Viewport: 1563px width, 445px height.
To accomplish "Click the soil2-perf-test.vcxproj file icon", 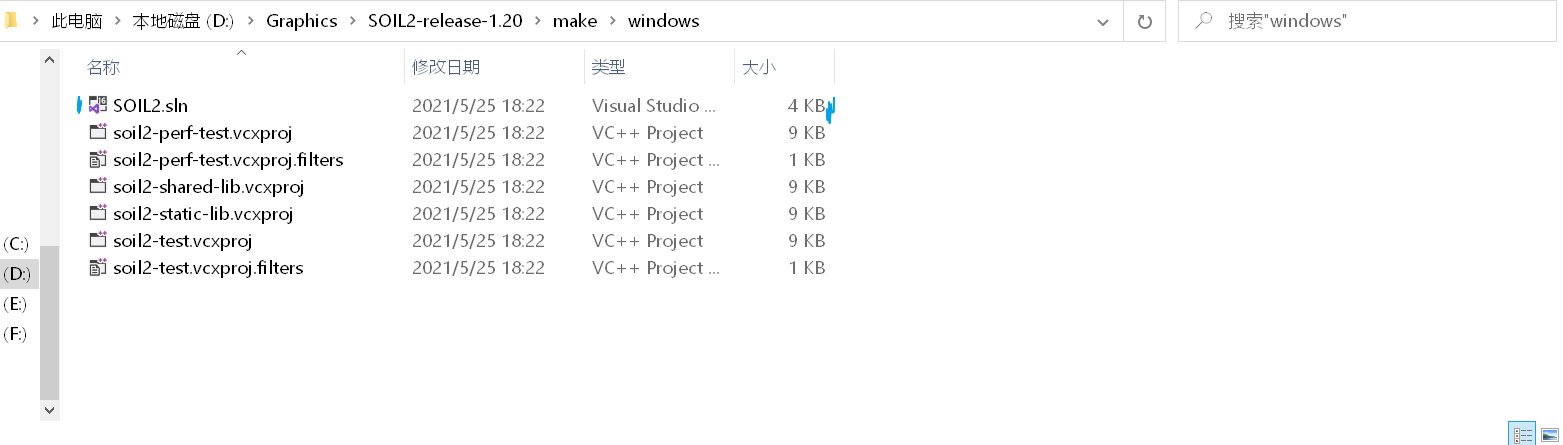I will [x=98, y=132].
